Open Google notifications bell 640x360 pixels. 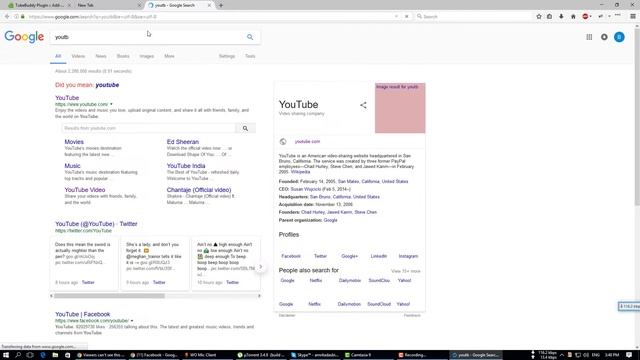(604, 37)
